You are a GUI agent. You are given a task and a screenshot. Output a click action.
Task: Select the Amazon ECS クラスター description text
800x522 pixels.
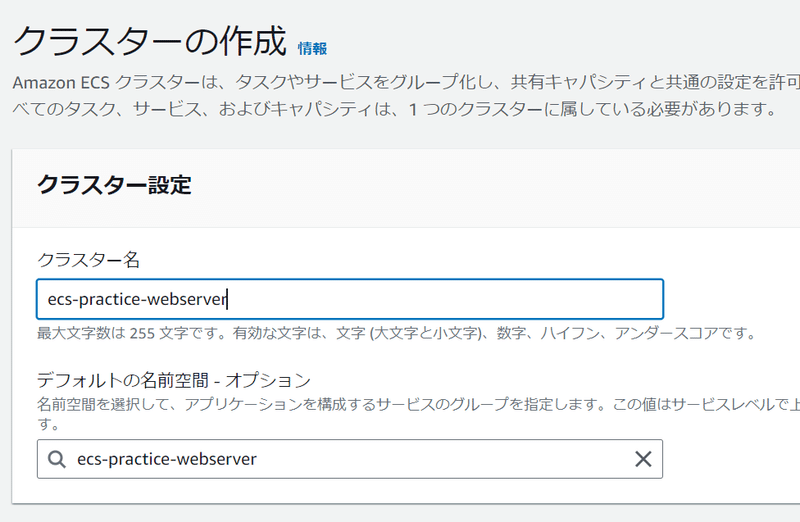click(406, 95)
